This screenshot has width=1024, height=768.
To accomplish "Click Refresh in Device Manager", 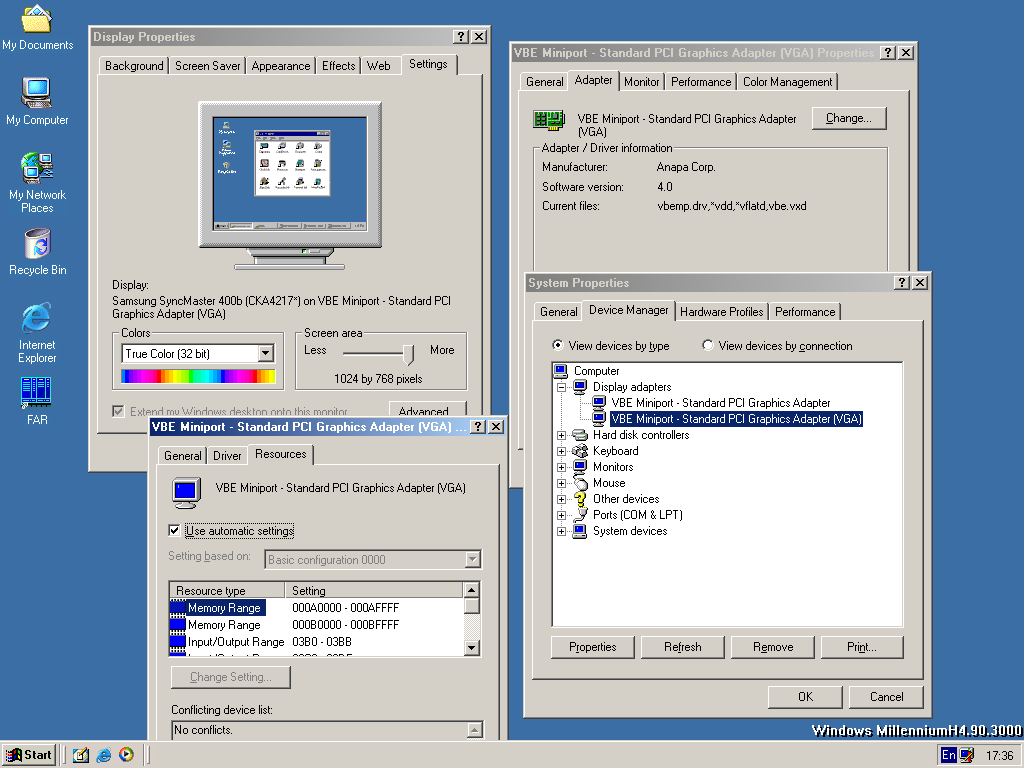I will pos(682,647).
